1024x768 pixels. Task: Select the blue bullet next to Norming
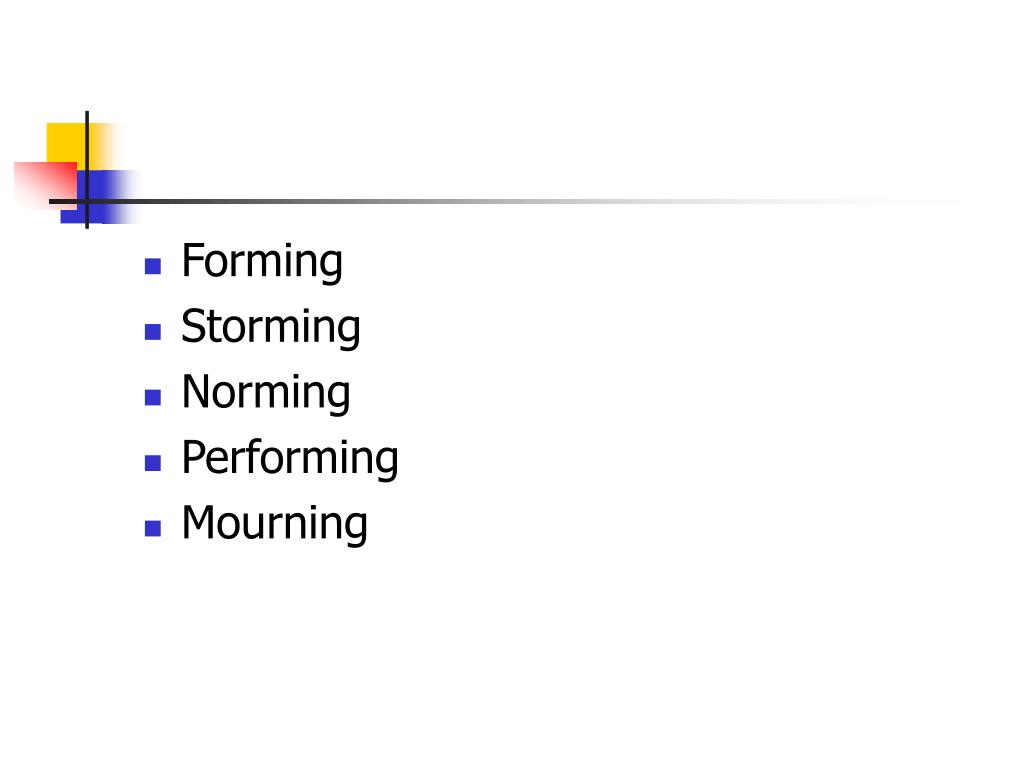153,397
